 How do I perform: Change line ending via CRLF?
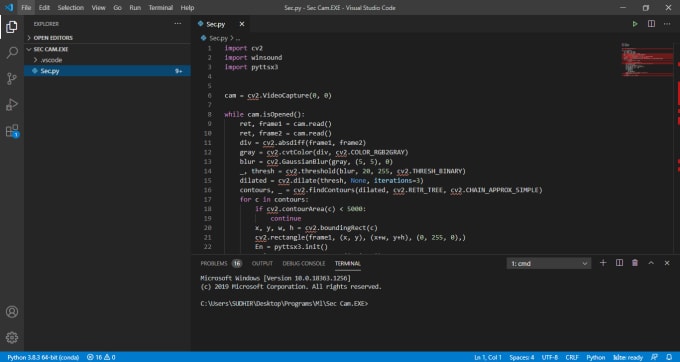(572, 357)
